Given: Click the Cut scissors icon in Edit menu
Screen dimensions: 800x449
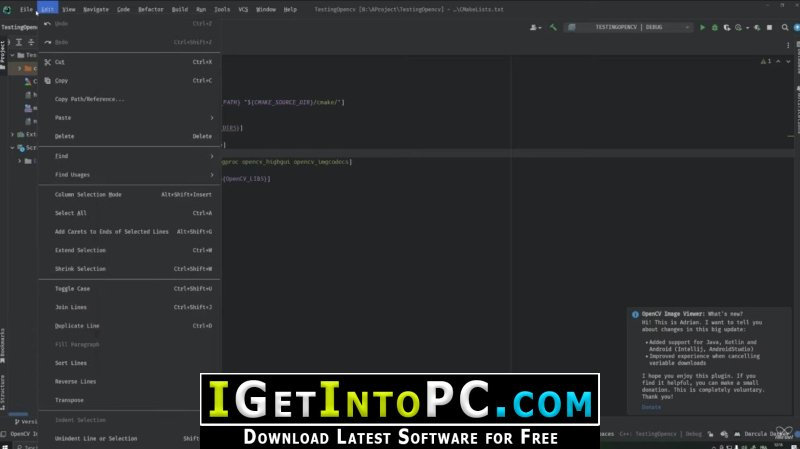Looking at the screenshot, I should pyautogui.click(x=47, y=62).
